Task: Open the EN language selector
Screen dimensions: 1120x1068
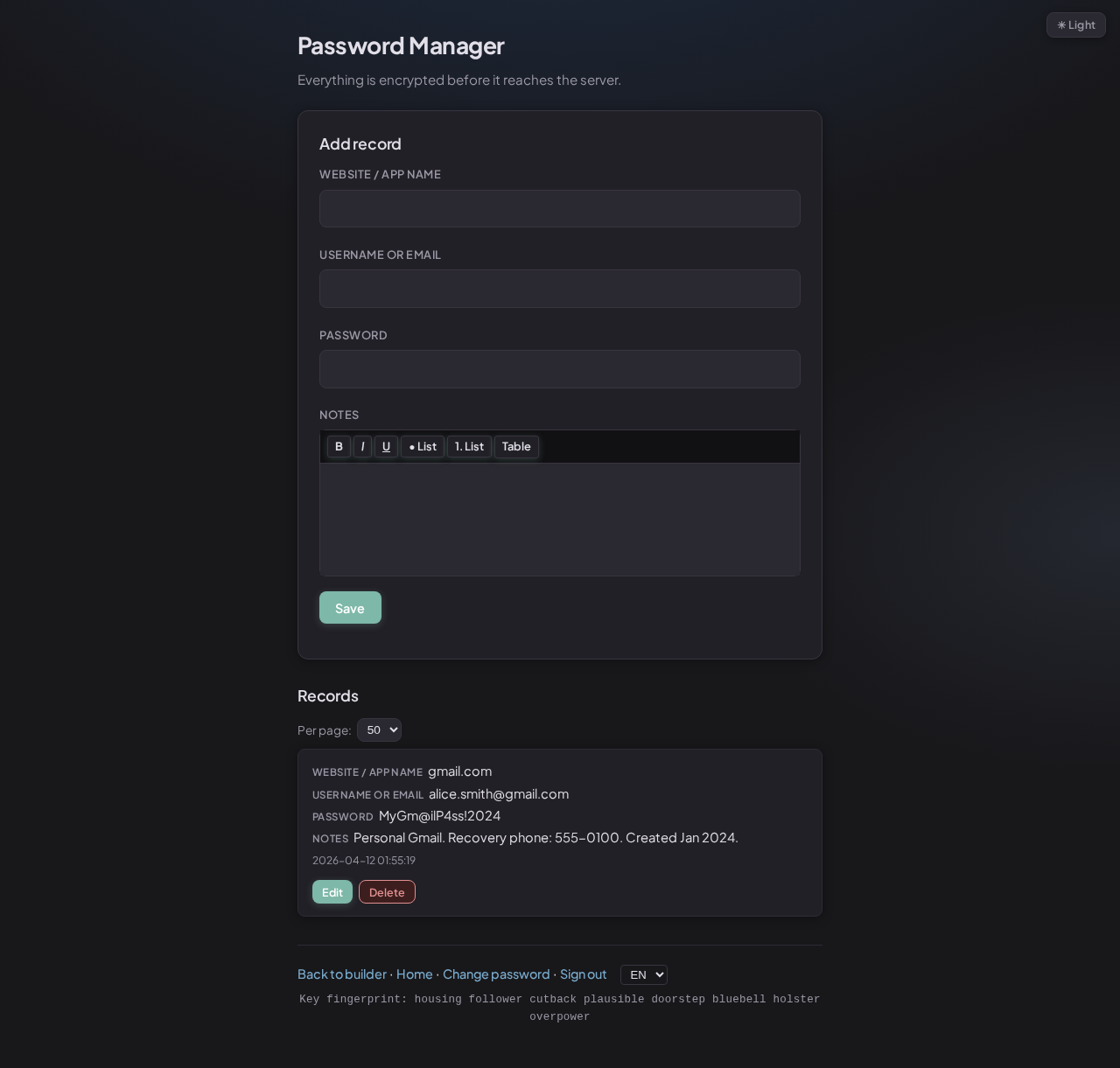Action: point(643,975)
